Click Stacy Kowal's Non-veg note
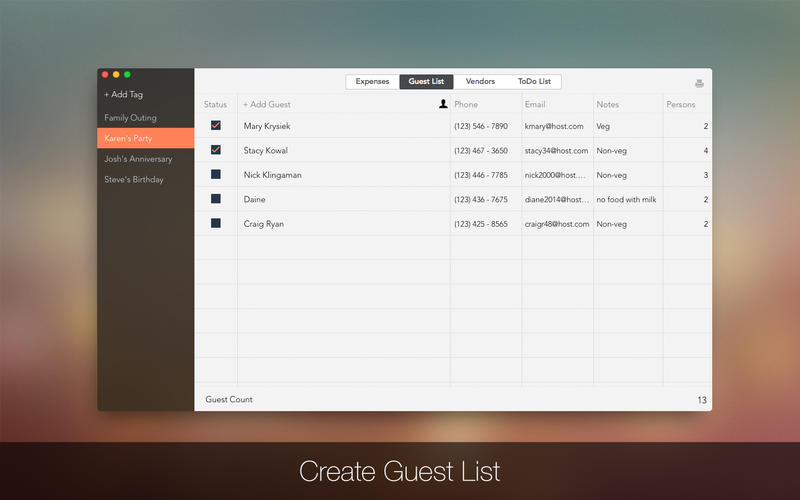This screenshot has width=800, height=500. (611, 151)
